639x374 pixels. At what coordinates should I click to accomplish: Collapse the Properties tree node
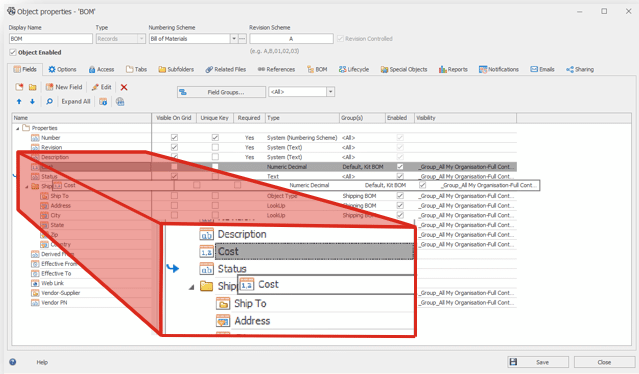[18, 128]
